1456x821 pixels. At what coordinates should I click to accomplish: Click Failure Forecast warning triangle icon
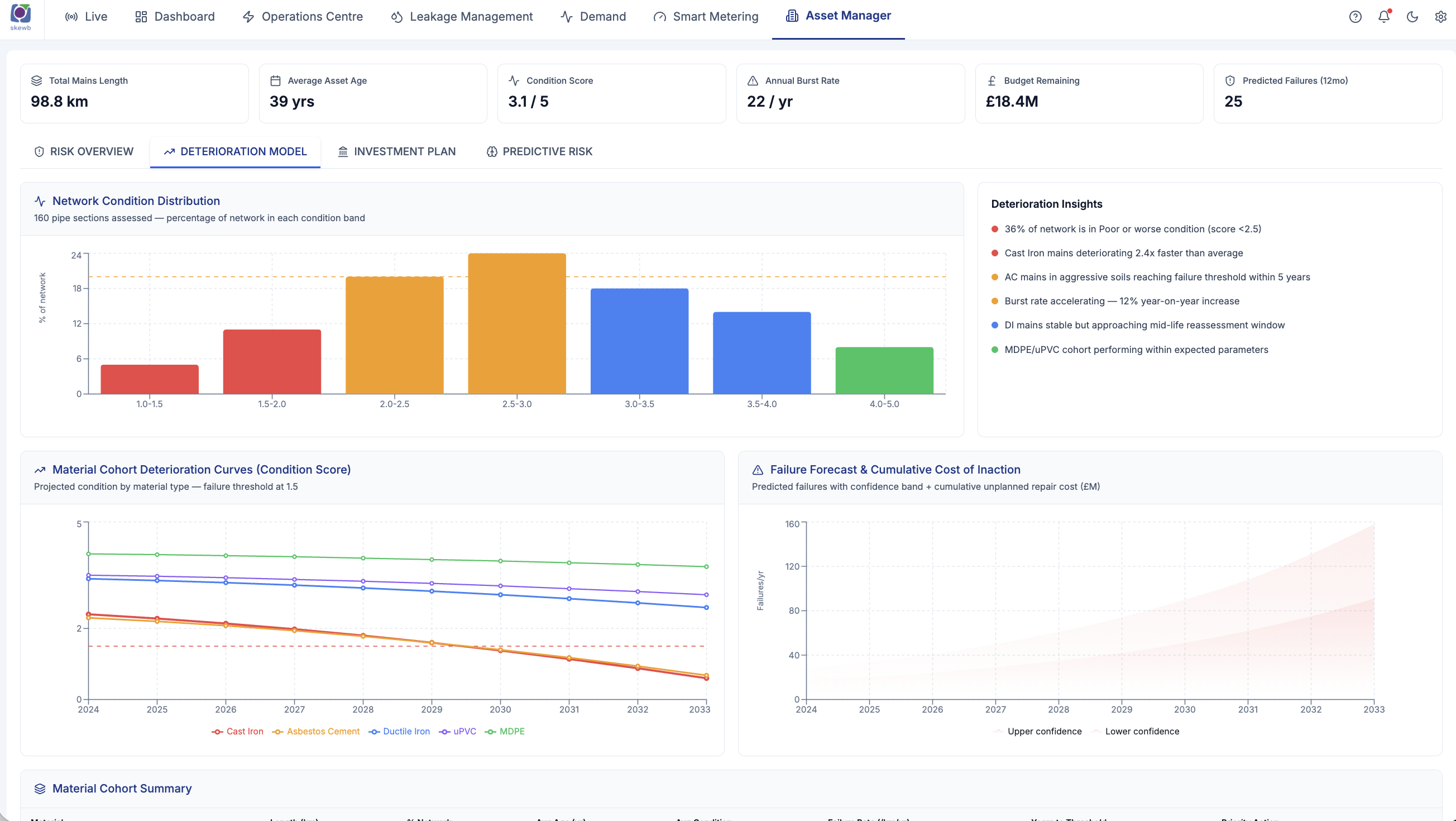point(758,470)
